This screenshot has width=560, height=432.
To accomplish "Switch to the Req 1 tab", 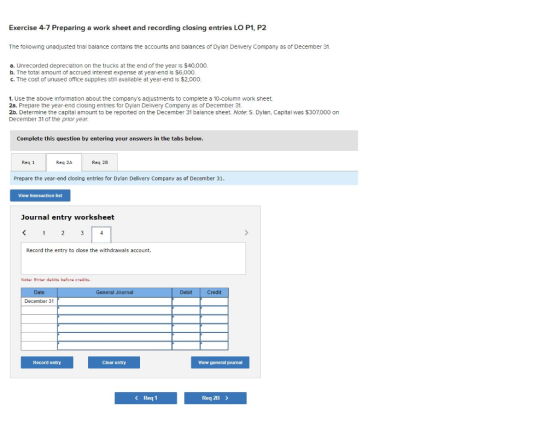I will pos(28,162).
